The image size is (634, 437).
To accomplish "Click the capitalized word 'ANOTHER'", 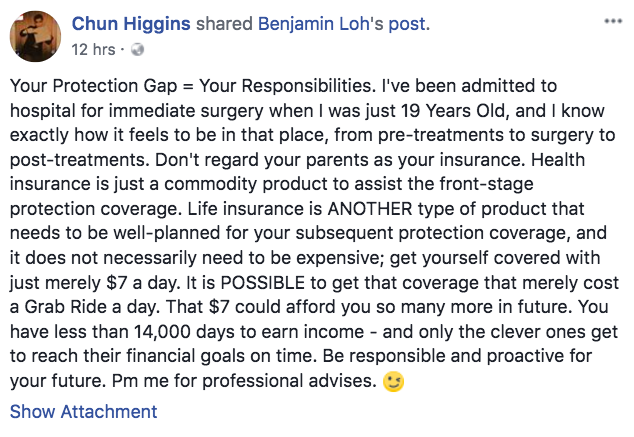I will (x=370, y=209).
